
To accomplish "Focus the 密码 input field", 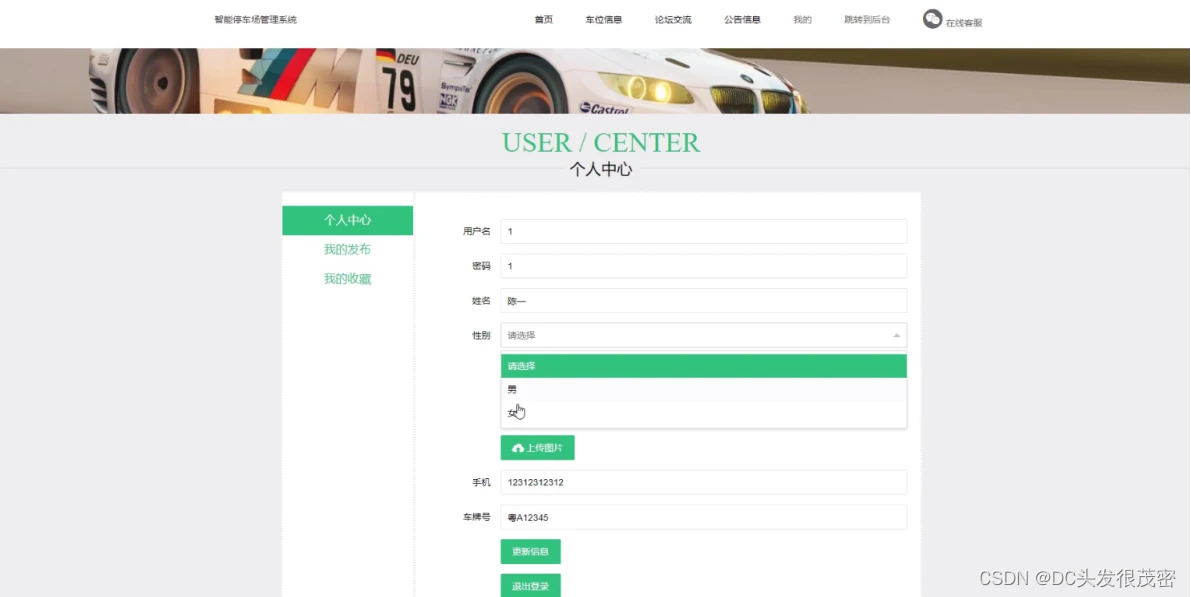I will [703, 266].
